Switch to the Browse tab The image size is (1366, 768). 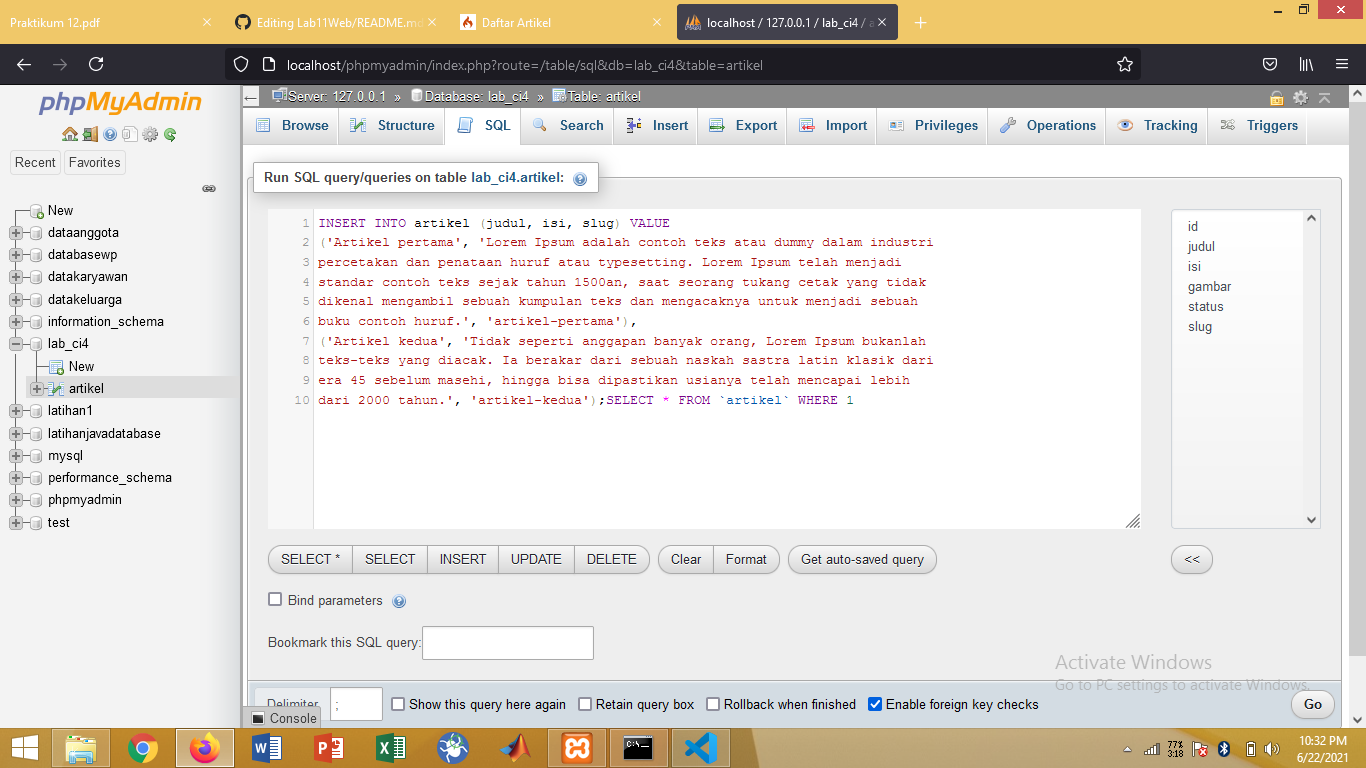click(x=290, y=125)
